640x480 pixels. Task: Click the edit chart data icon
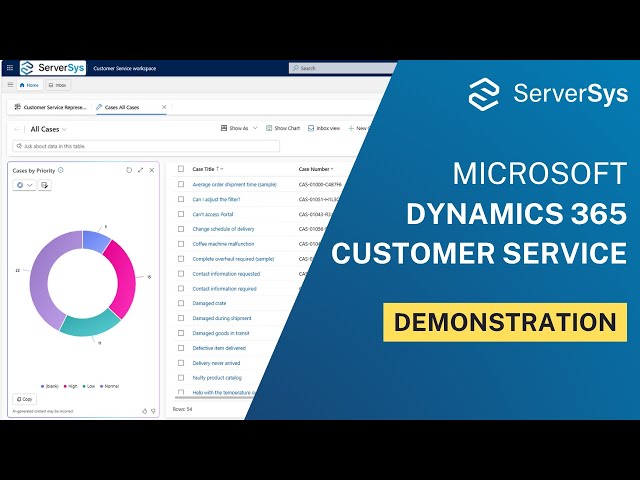pos(44,185)
